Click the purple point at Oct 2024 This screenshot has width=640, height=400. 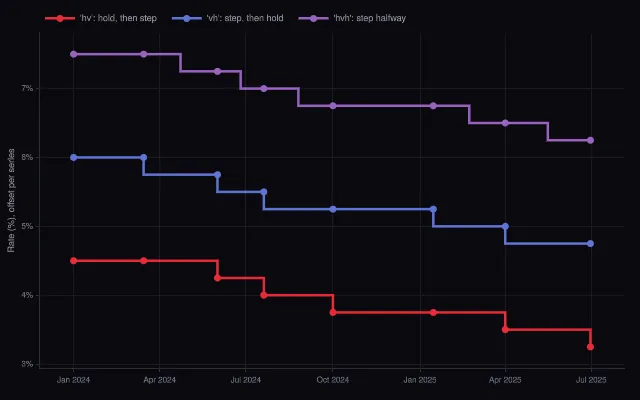point(333,106)
